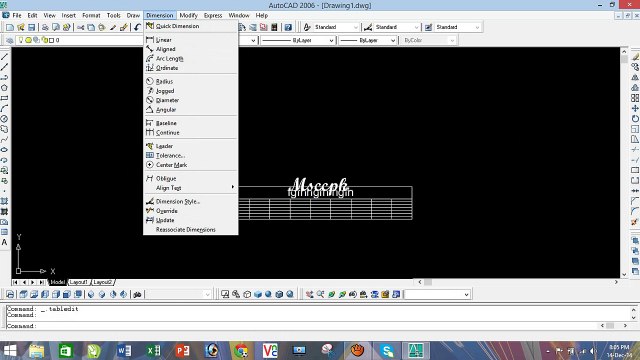Select Arc Length dimension
The width and height of the screenshot is (640, 360).
click(x=191, y=58)
